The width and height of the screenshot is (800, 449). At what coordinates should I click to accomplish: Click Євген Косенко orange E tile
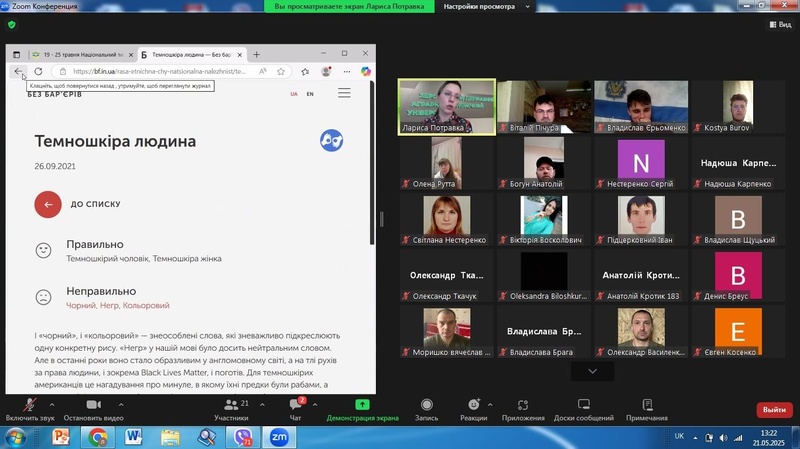(x=738, y=331)
